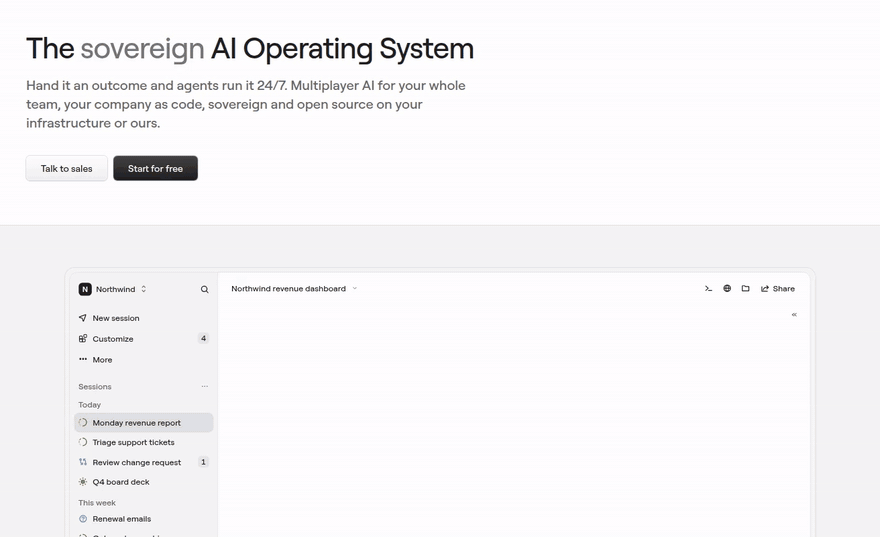Viewport: 880px width, 537px height.
Task: Click the Today group label
Action: click(89, 405)
